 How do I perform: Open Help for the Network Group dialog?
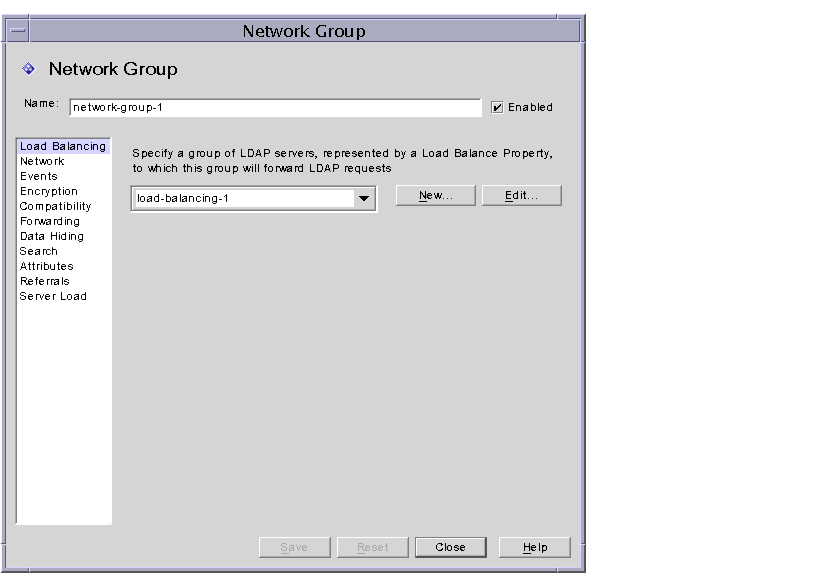534,547
